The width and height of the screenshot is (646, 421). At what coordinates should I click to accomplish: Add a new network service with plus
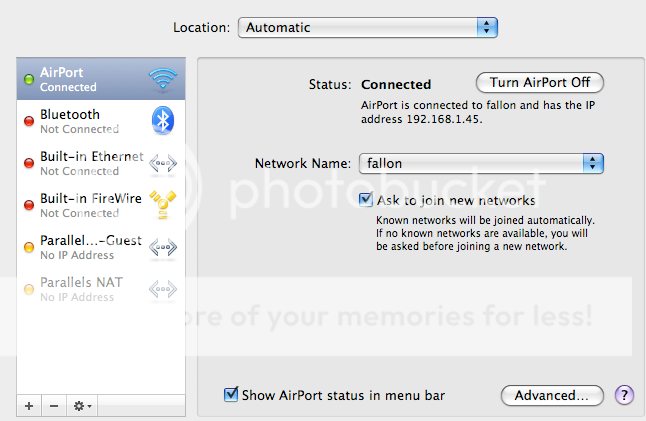click(29, 406)
